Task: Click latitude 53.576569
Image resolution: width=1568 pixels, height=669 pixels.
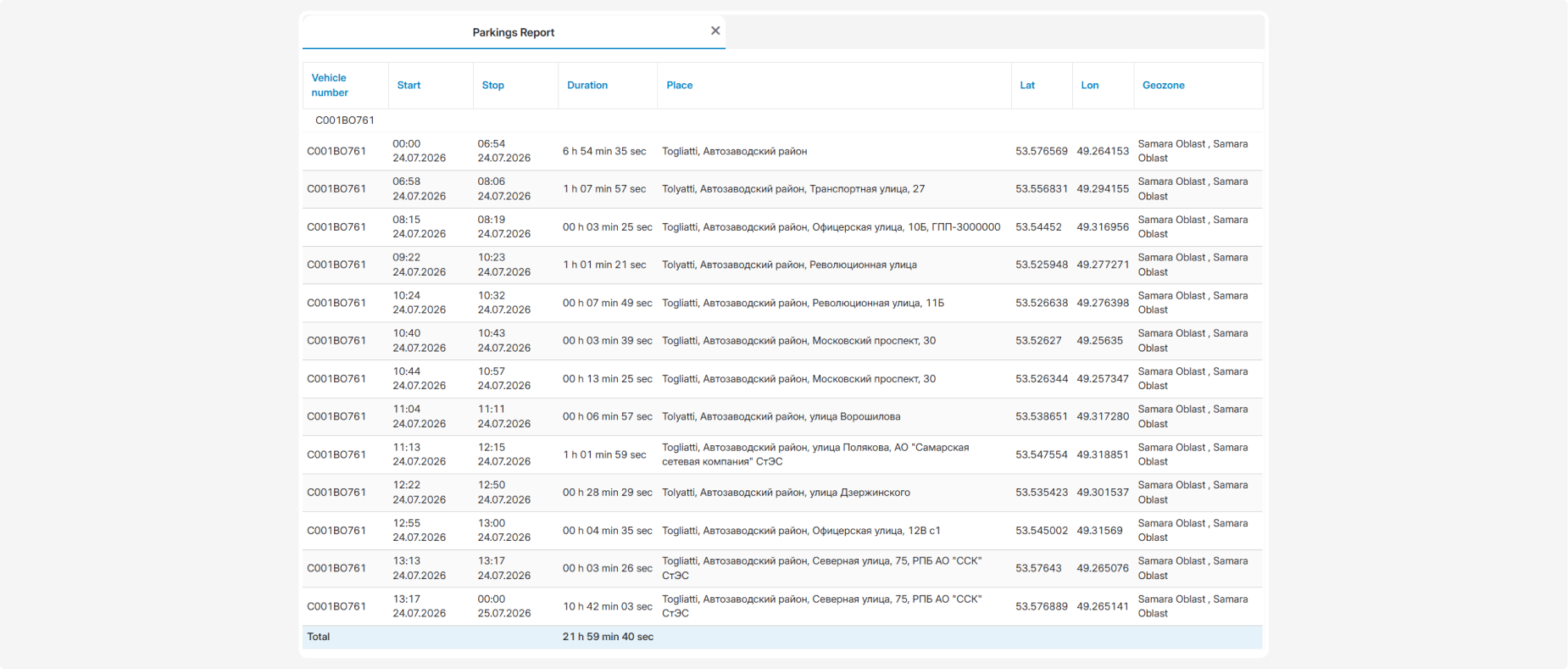Action: click(x=1042, y=151)
